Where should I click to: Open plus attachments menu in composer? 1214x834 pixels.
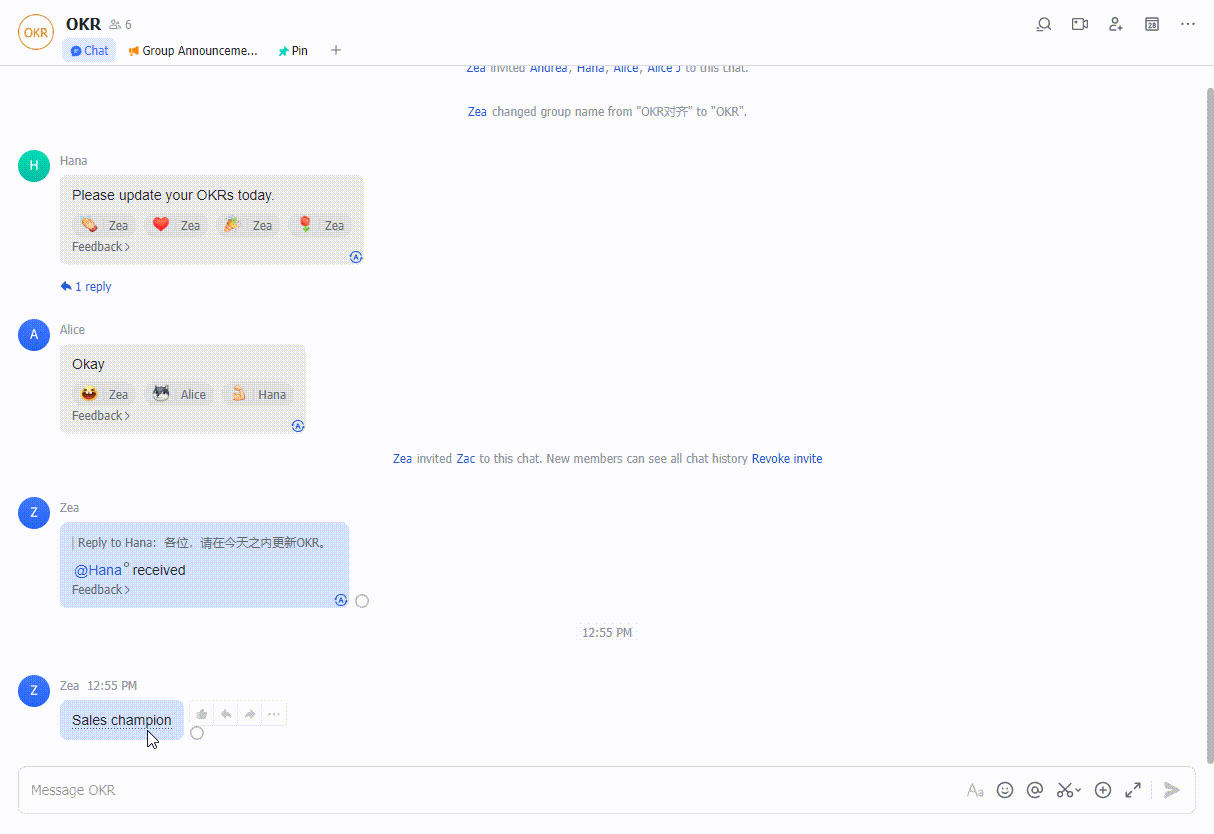pyautogui.click(x=1103, y=790)
